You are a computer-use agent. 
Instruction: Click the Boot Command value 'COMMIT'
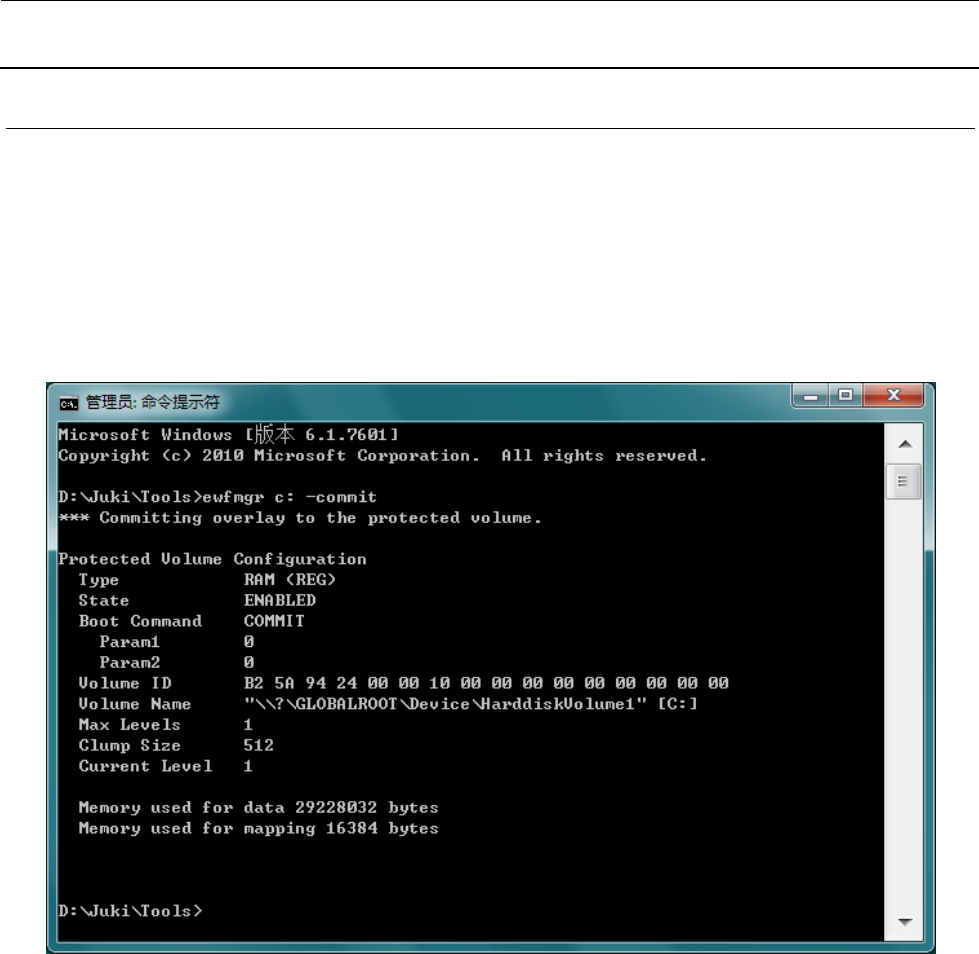coord(274,621)
